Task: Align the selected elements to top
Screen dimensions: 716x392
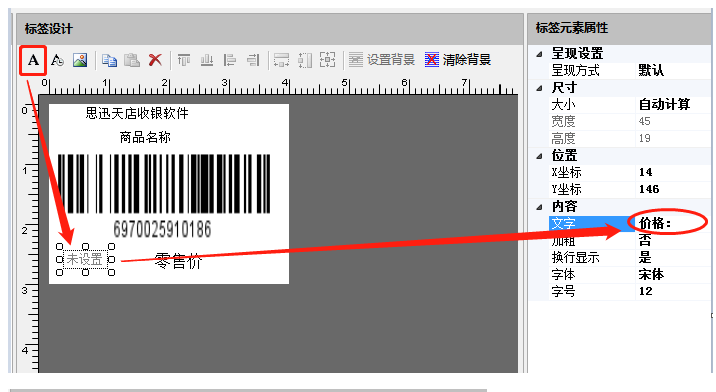Action: 184,60
